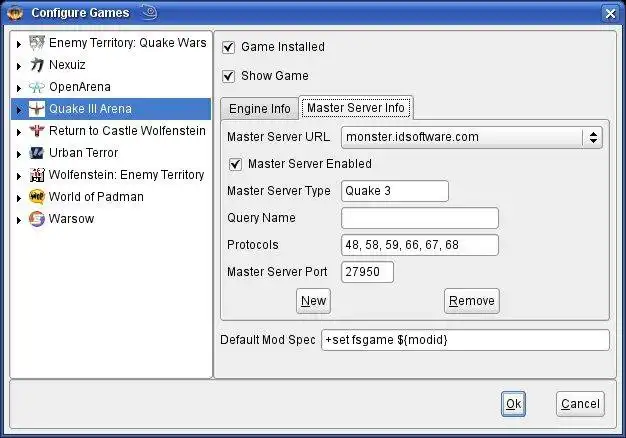Click the Master Server Type field

coord(395,191)
